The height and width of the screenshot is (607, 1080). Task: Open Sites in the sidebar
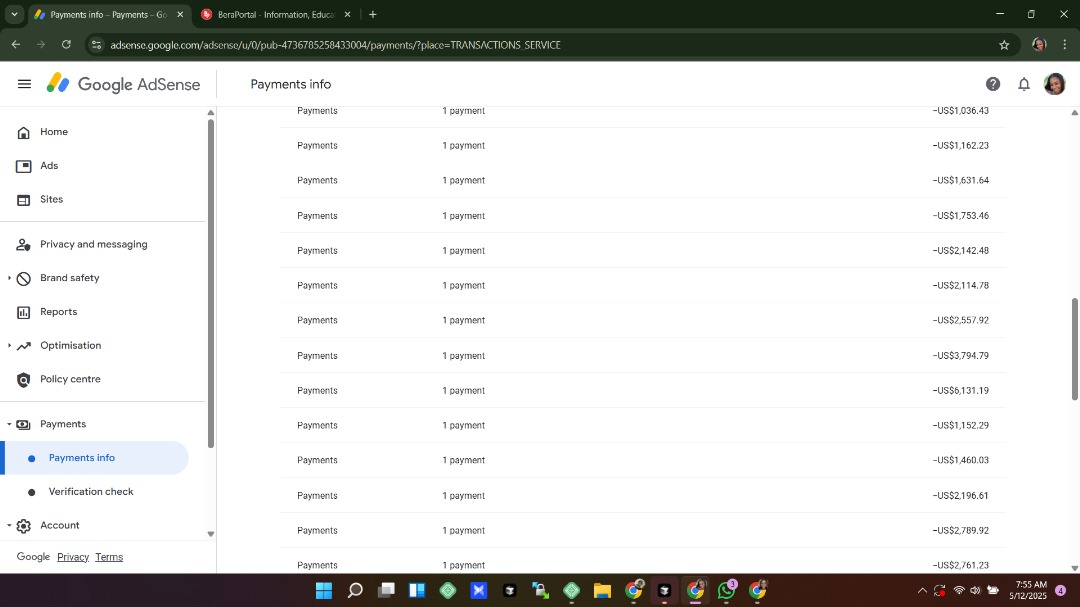[x=51, y=200]
